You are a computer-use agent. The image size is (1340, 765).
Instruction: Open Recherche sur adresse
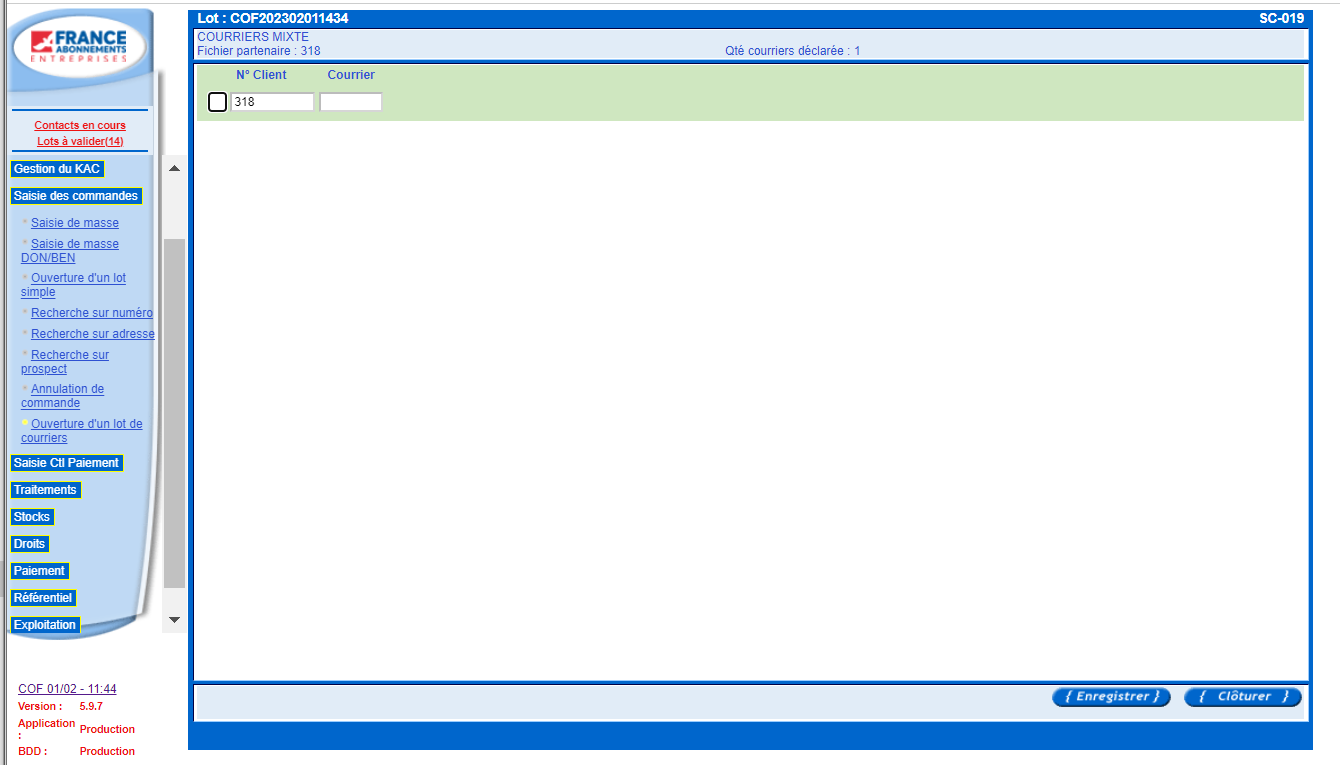[93, 334]
